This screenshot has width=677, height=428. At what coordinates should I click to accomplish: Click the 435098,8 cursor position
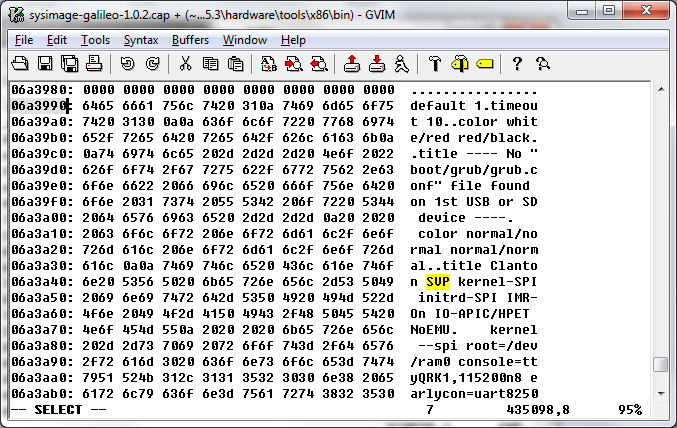[538, 409]
